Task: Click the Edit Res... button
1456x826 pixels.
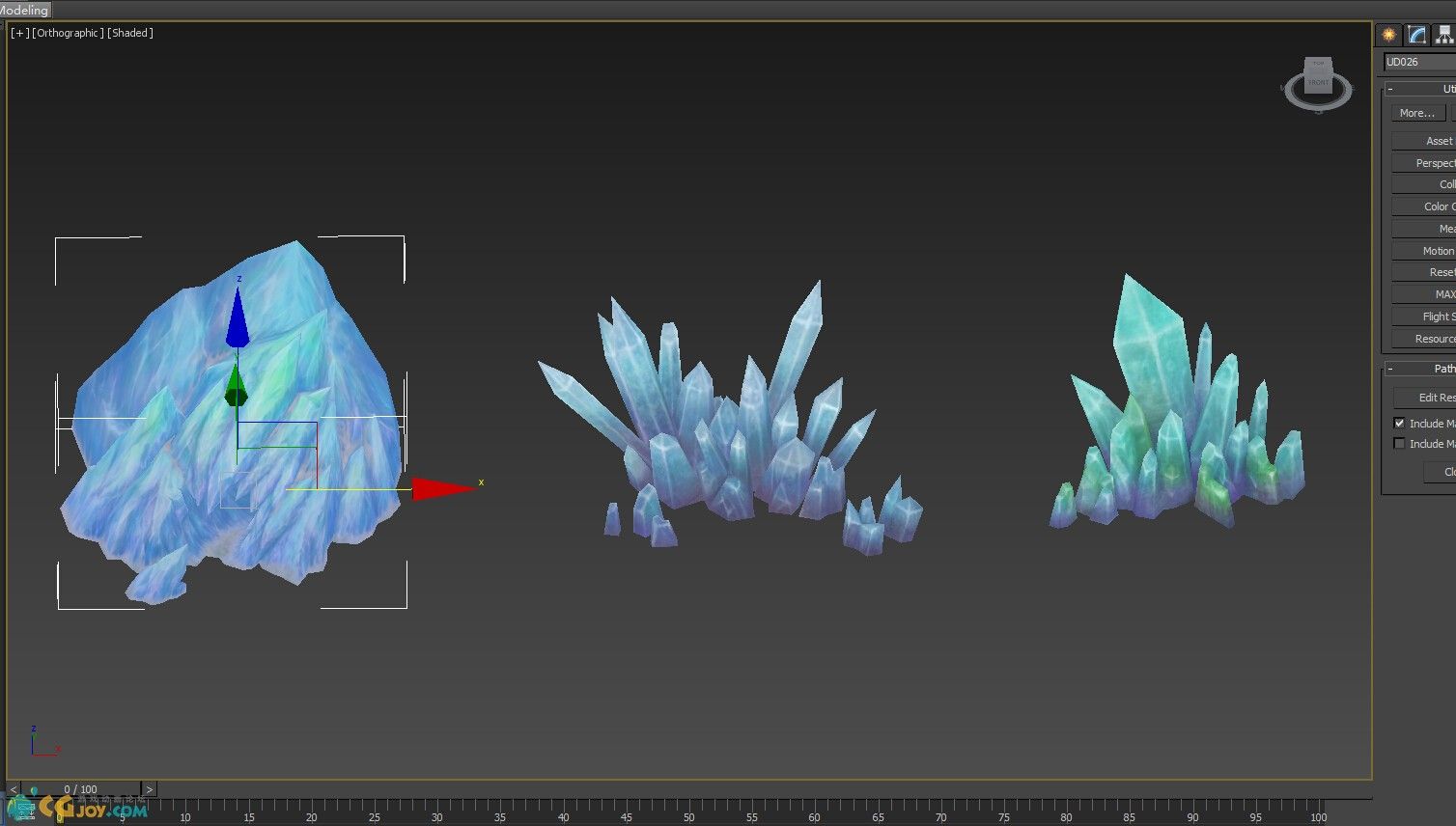Action: point(1425,398)
